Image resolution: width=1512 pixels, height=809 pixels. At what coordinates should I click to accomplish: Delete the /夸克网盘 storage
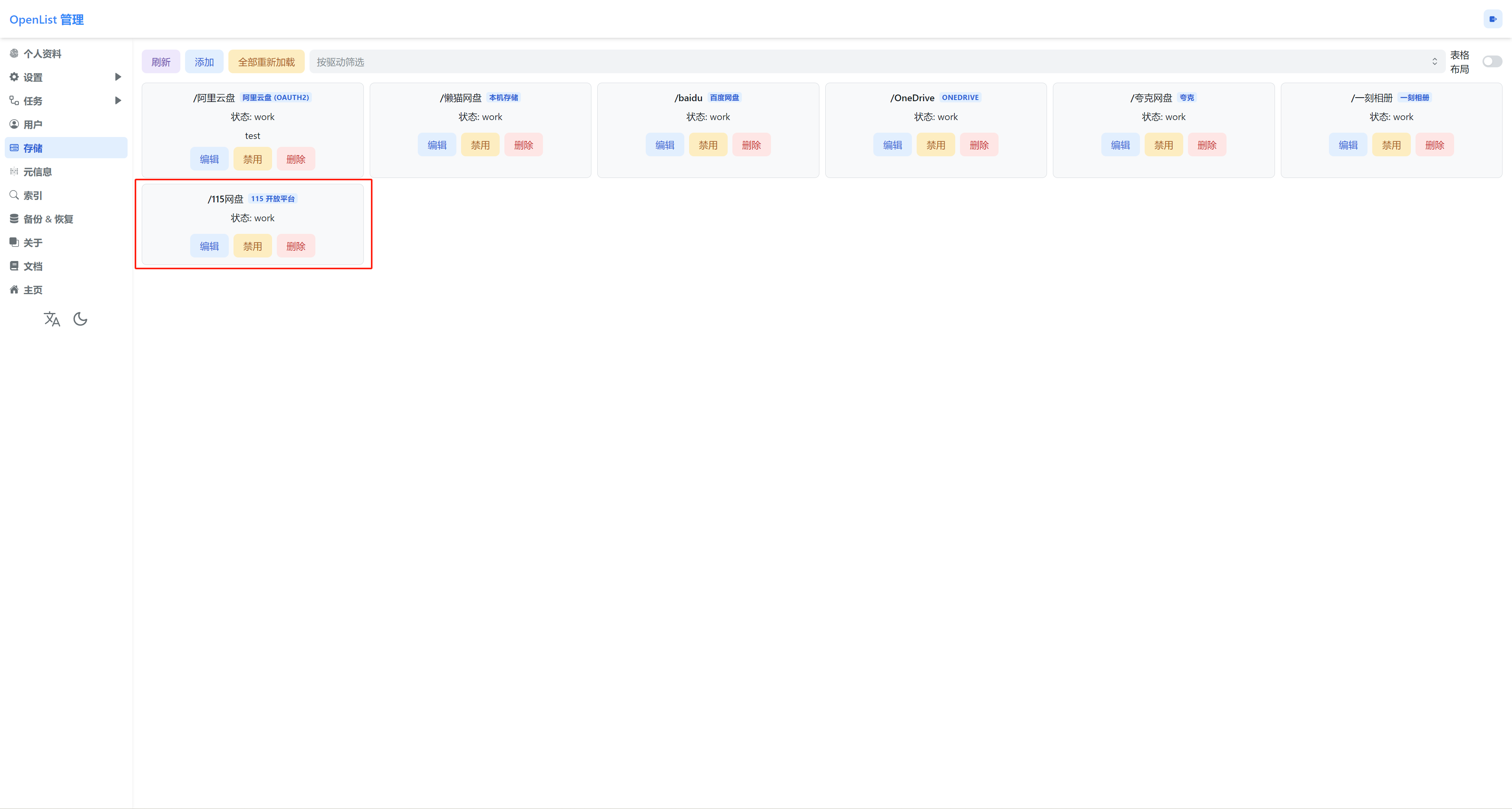(x=1207, y=145)
